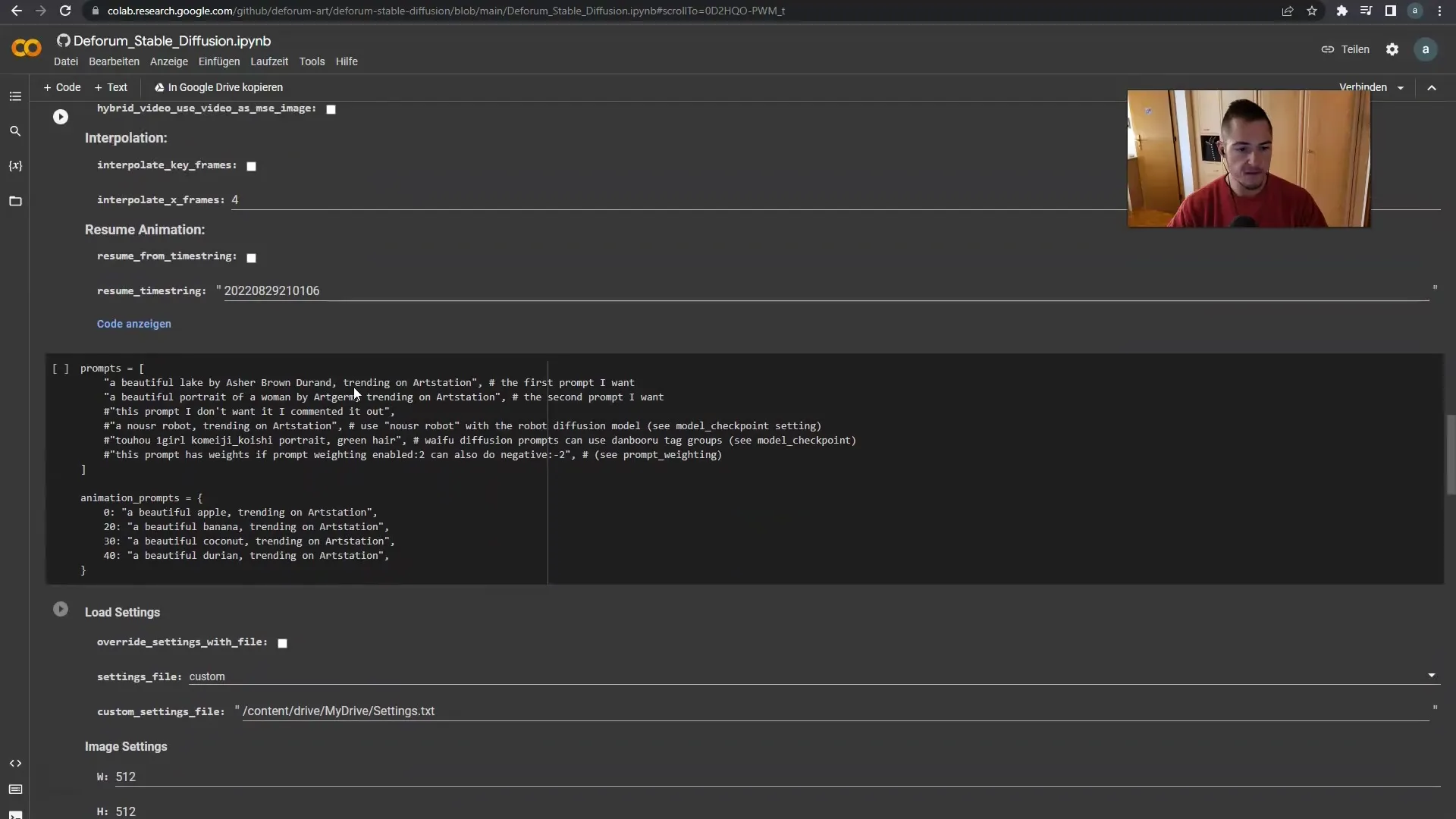Screen dimensions: 1456x819
Task: Open the Anzeige menu
Action: (x=169, y=61)
